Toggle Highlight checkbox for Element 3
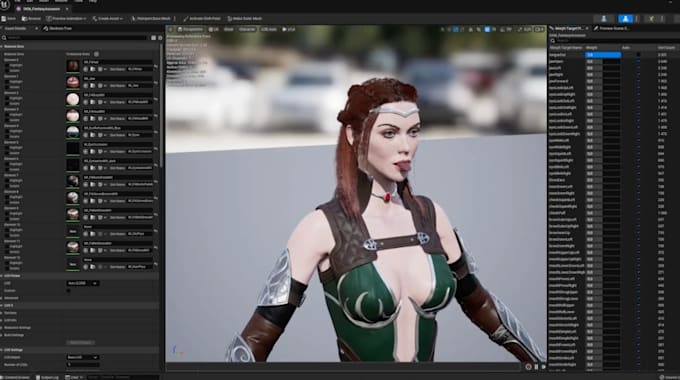Viewport: 680px width, 380px height. click(x=7, y=115)
